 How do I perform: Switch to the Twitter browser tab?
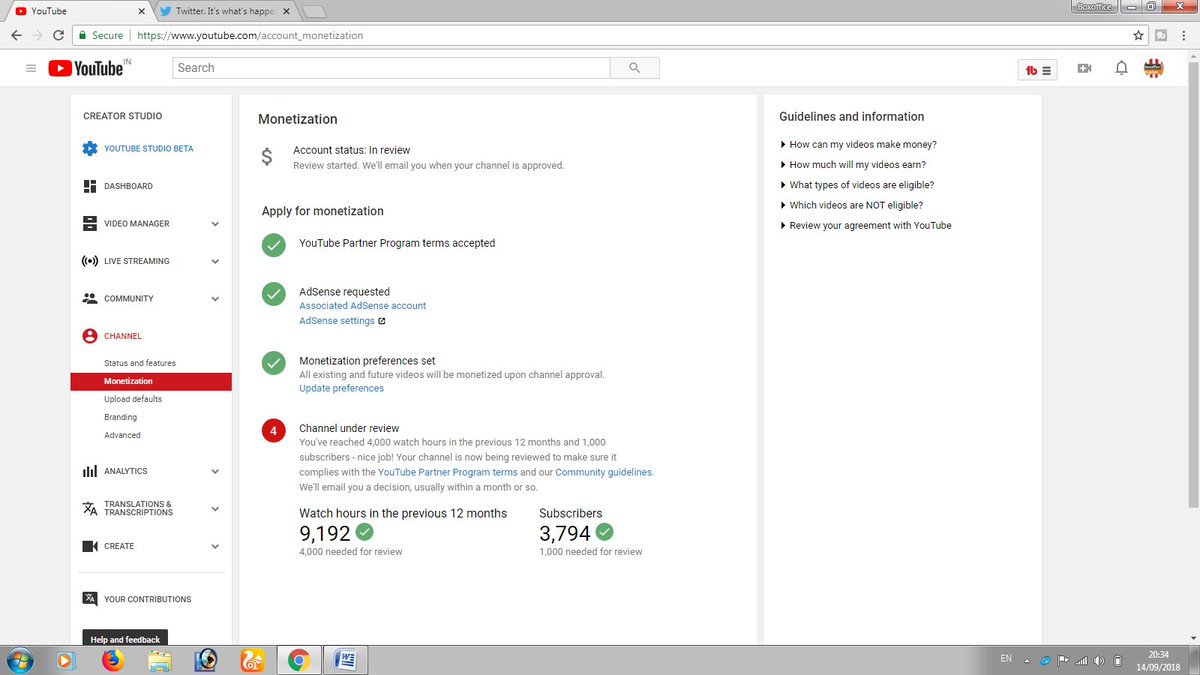225,11
